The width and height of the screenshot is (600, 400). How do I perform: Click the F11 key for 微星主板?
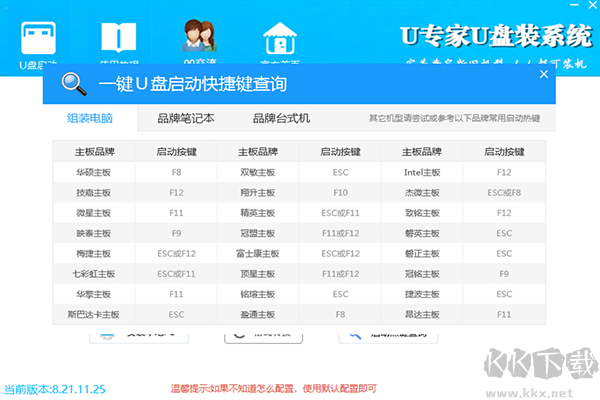(176, 213)
